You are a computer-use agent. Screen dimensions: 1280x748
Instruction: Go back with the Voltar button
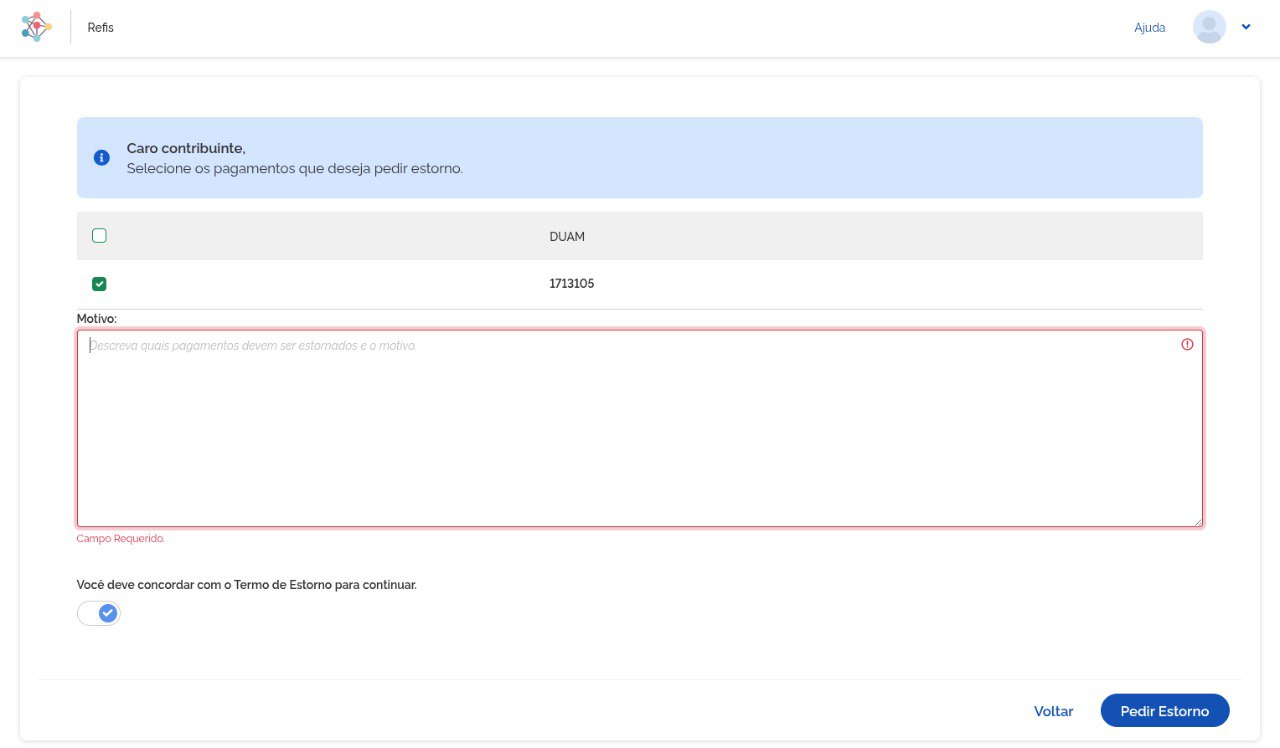pyautogui.click(x=1053, y=711)
